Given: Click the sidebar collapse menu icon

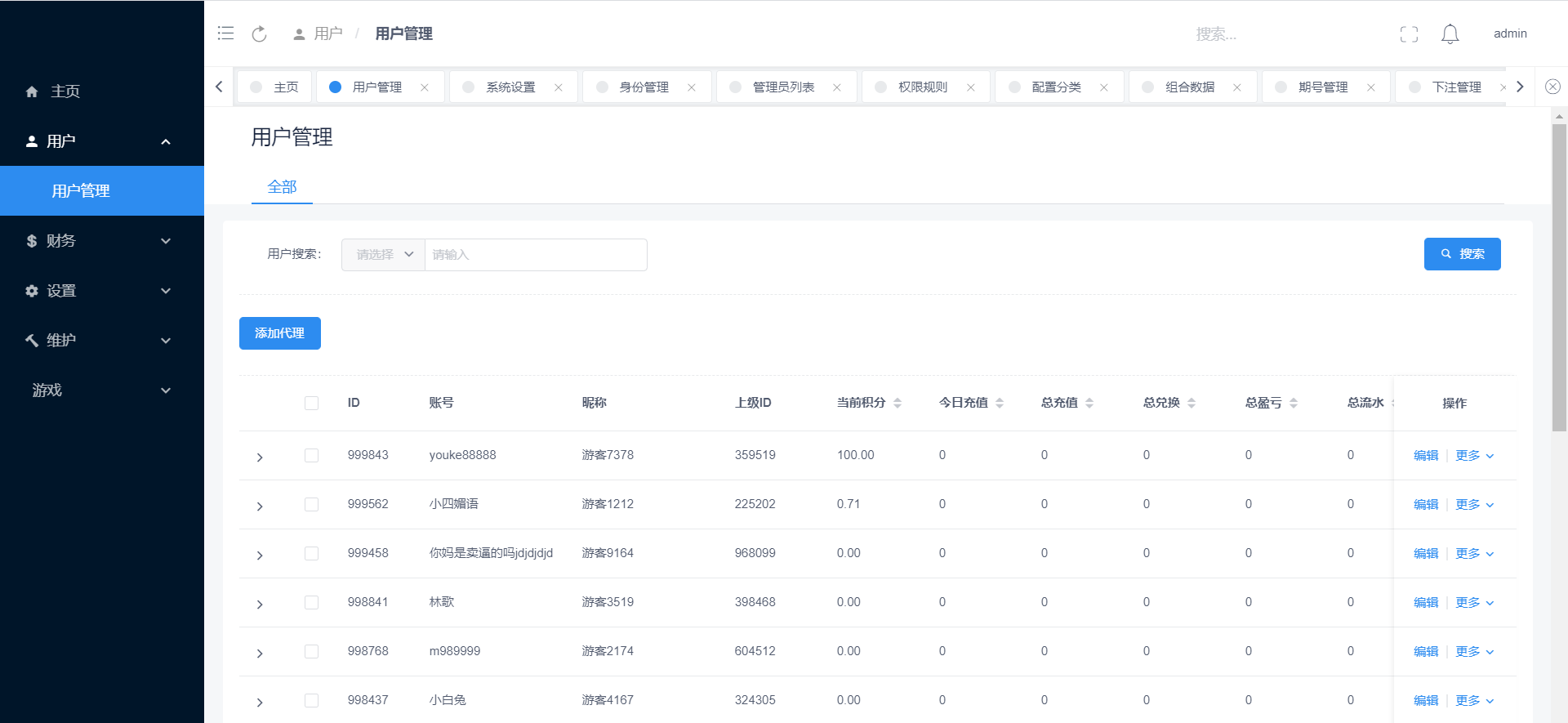Looking at the screenshot, I should point(226,33).
